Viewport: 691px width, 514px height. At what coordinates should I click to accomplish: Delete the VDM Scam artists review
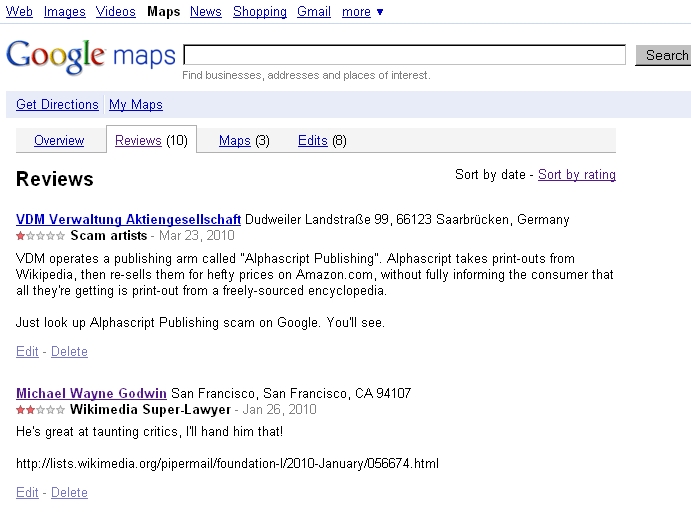69,352
